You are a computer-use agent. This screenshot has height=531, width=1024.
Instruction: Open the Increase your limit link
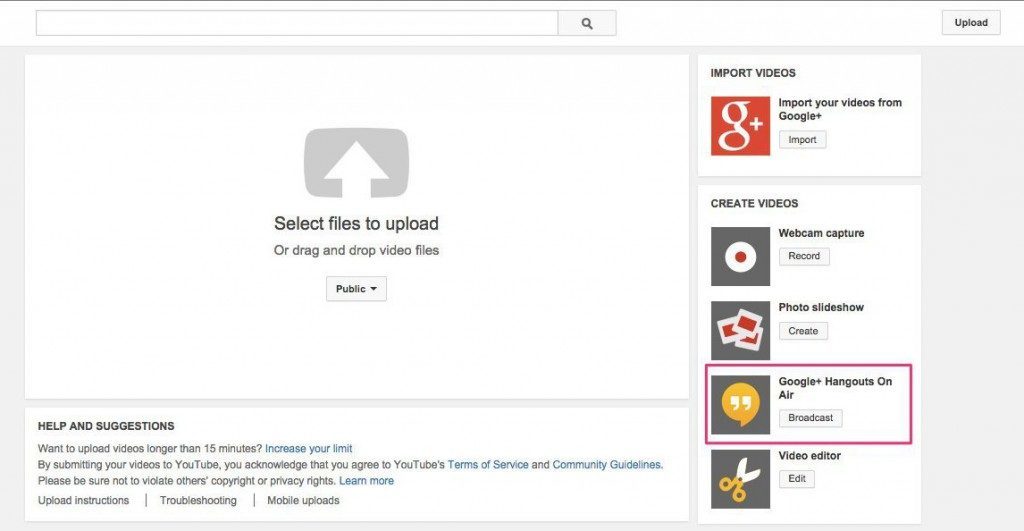[308, 449]
